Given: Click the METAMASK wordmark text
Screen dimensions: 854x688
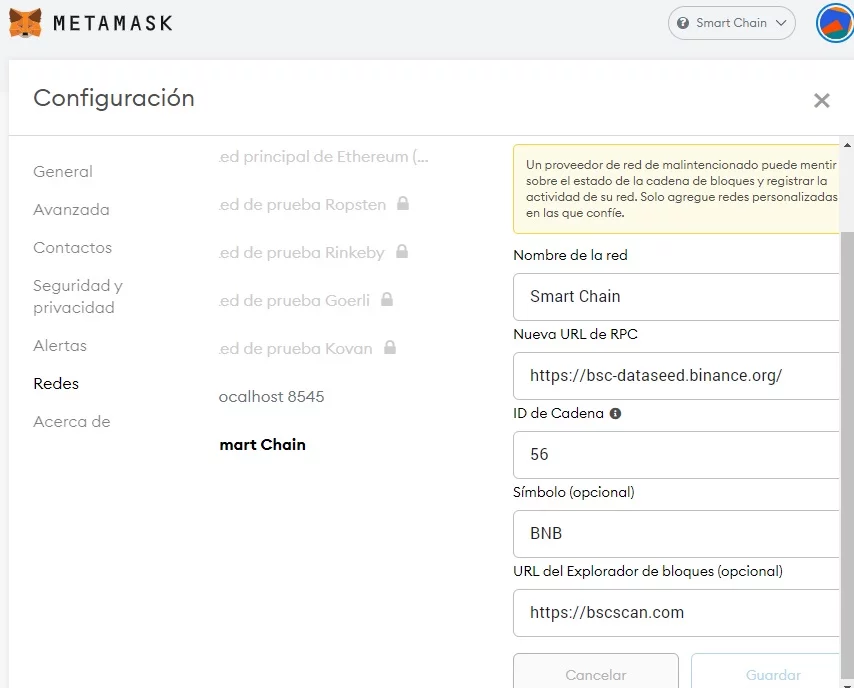Looking at the screenshot, I should (113, 23).
